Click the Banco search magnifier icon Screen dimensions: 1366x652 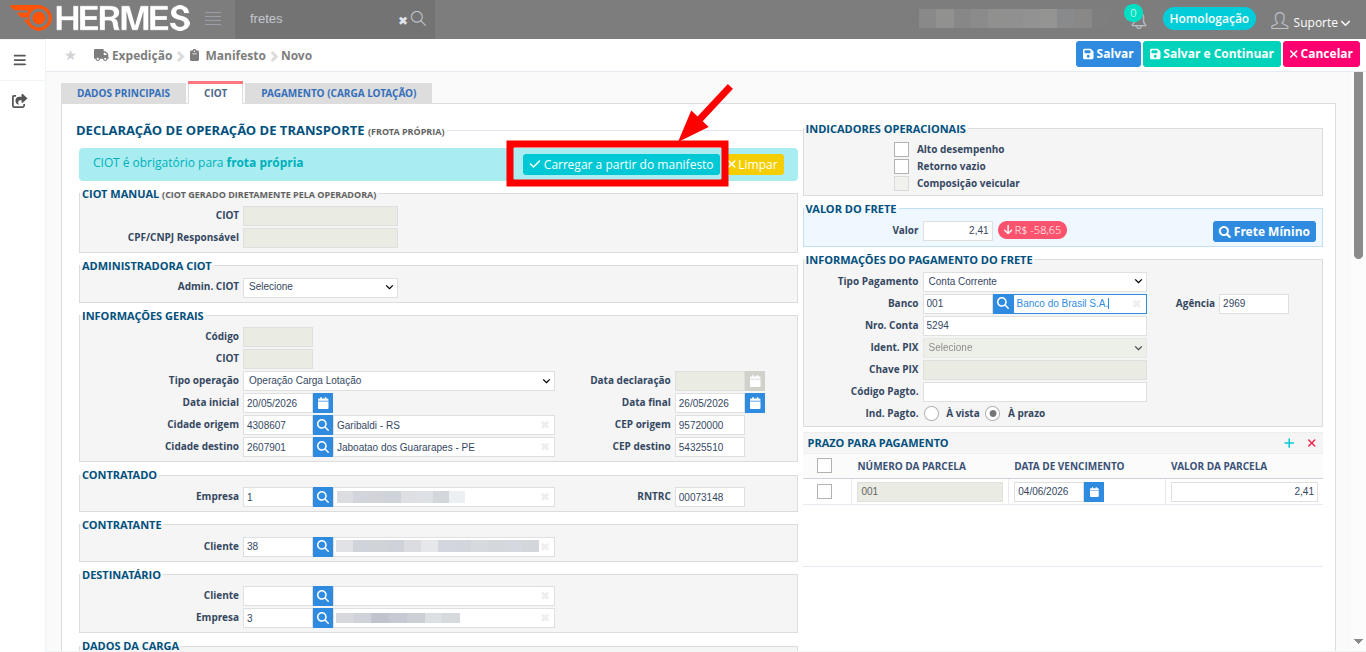(1003, 303)
